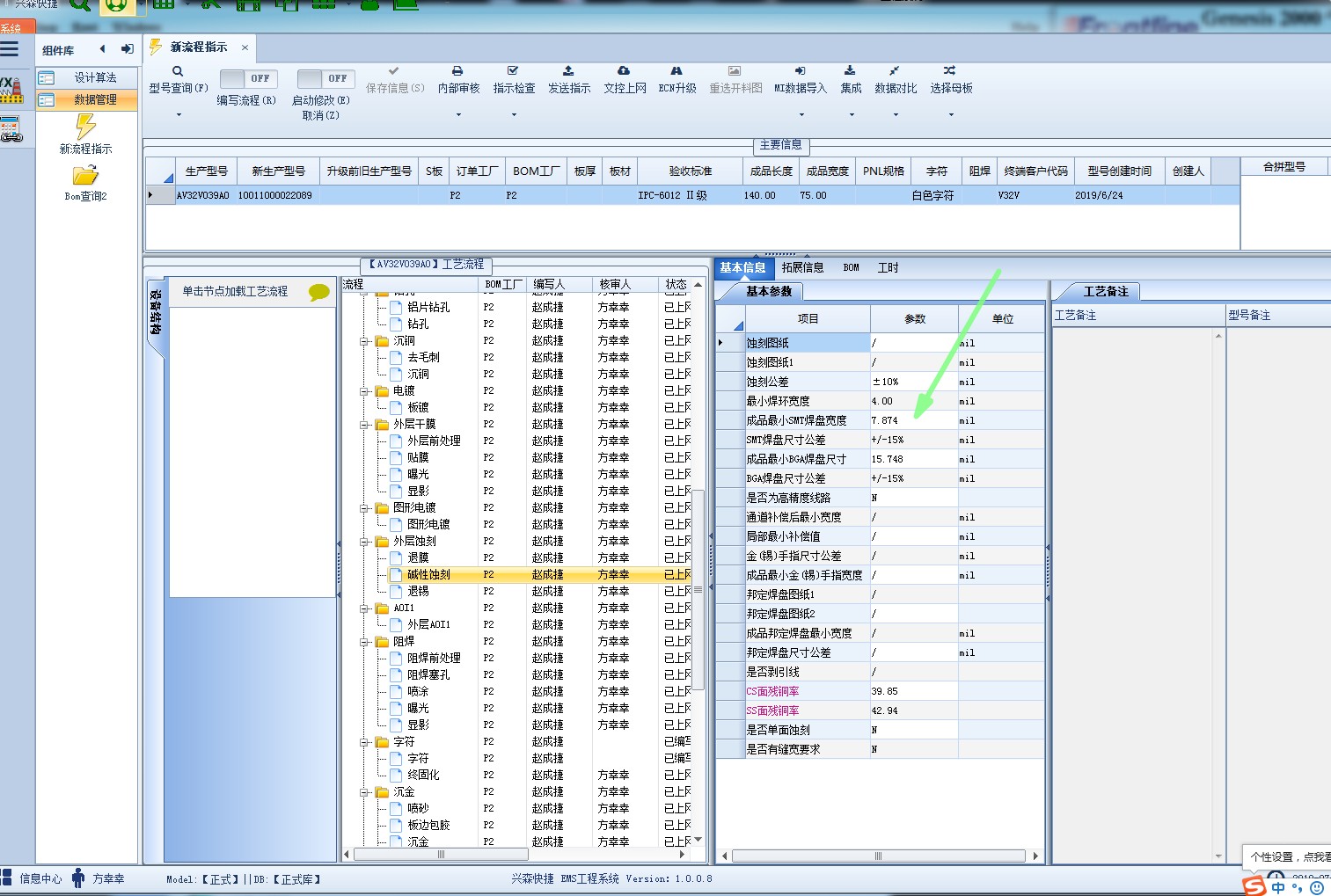Select the 基本参数 tab
1331x896 pixels.
point(769,291)
